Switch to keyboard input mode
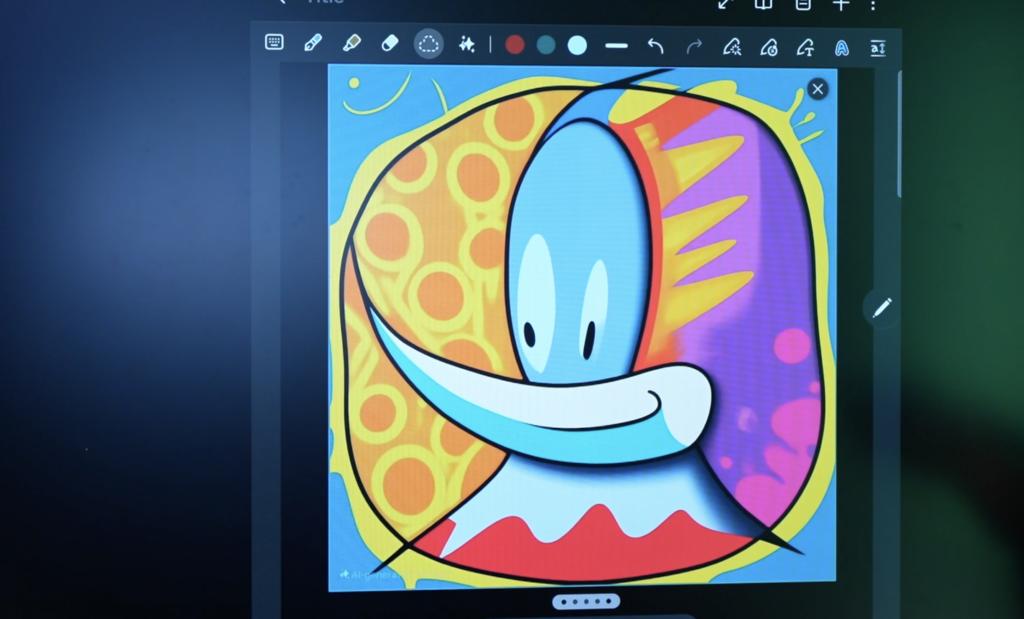The width and height of the screenshot is (1024, 619). [x=274, y=43]
